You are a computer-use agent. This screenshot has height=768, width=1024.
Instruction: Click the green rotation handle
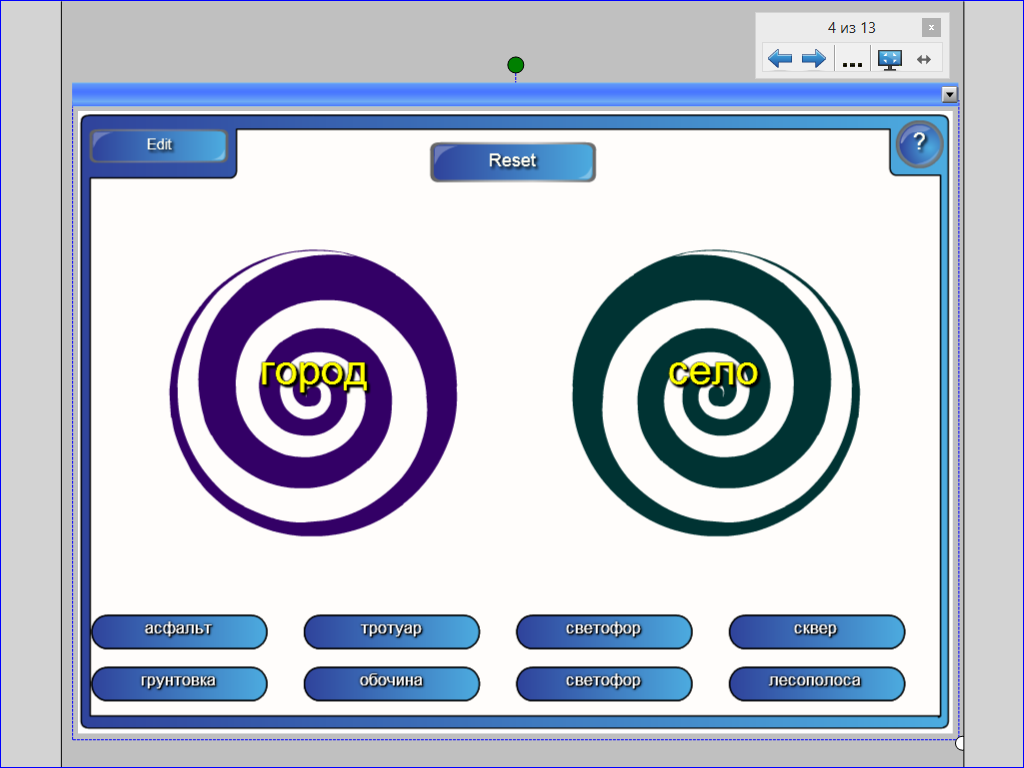pyautogui.click(x=515, y=65)
